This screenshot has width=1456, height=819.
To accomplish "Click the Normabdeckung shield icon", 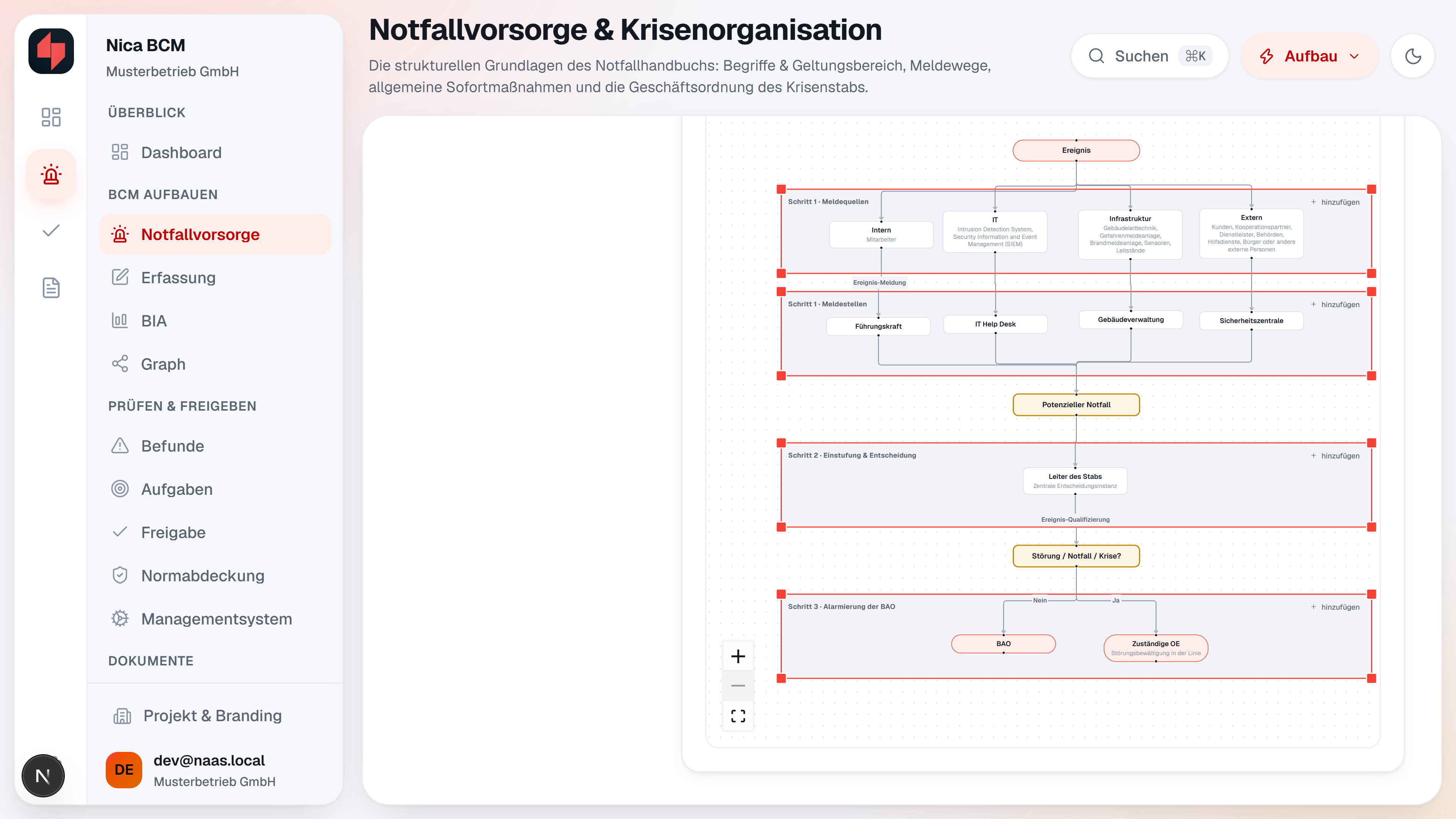I will [x=120, y=576].
